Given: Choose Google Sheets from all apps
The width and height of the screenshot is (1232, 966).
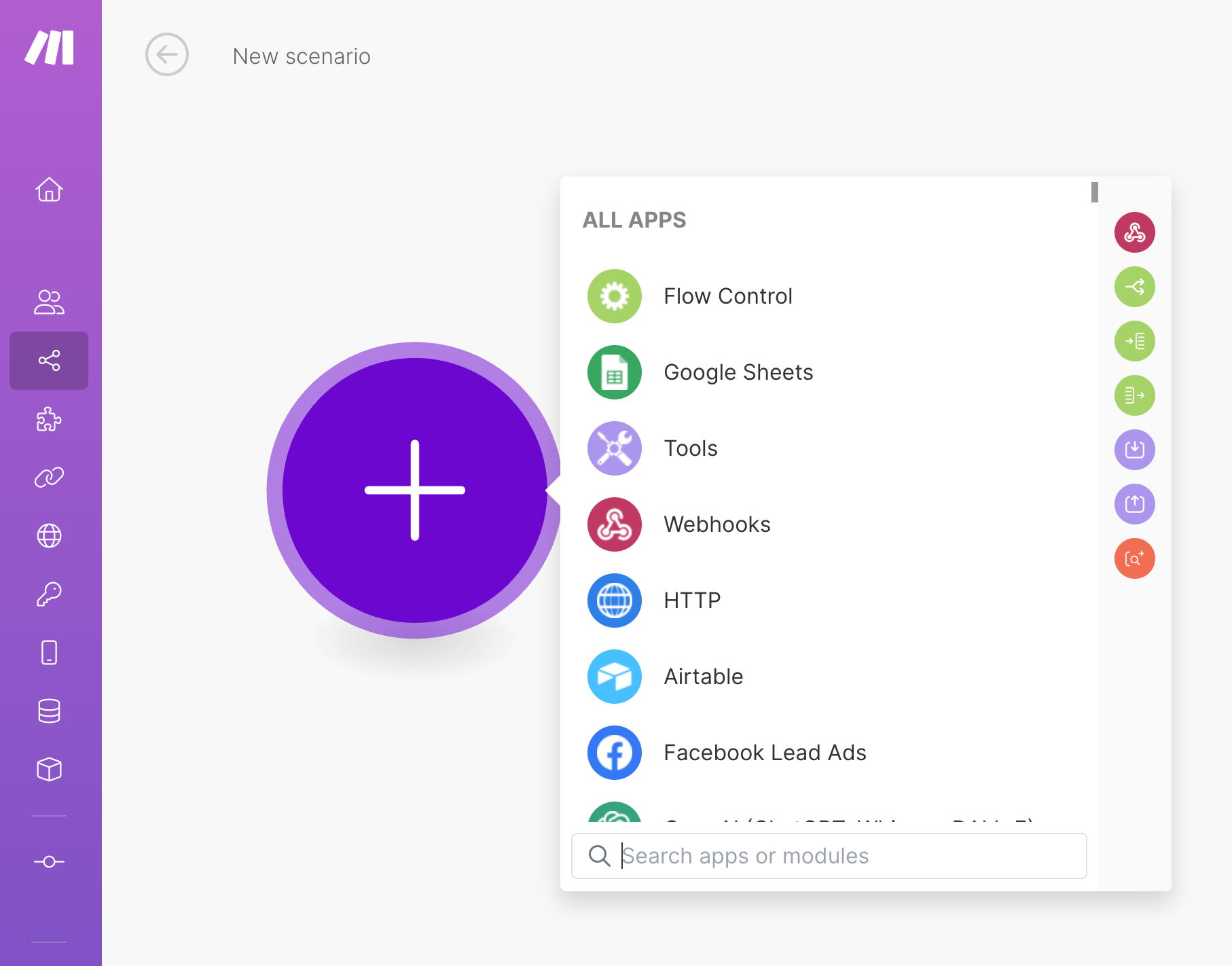Looking at the screenshot, I should (738, 372).
